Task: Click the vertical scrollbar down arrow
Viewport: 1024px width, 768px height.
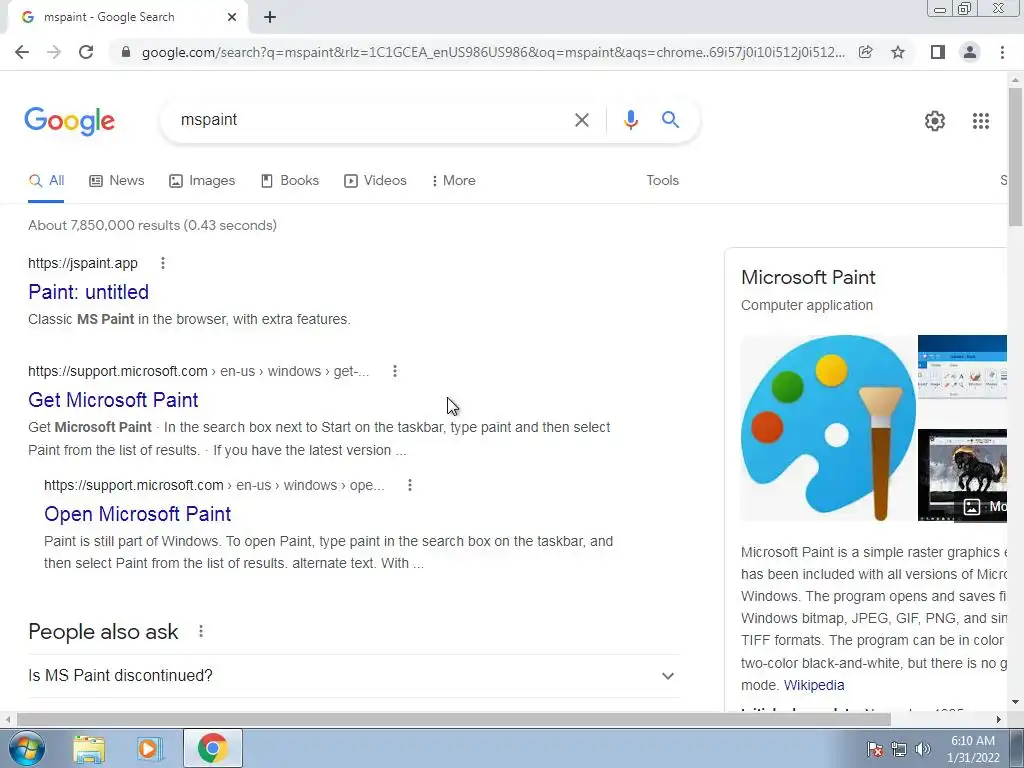Action: click(1015, 702)
